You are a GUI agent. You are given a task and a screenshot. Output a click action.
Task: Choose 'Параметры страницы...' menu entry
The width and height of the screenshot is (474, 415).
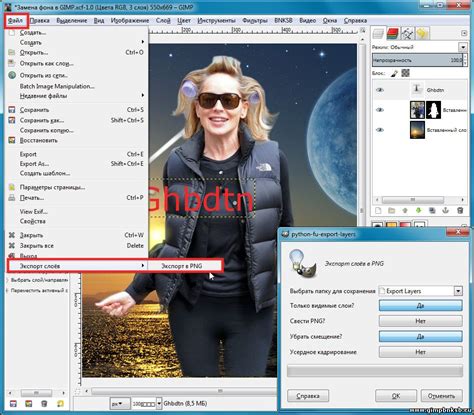[77, 187]
